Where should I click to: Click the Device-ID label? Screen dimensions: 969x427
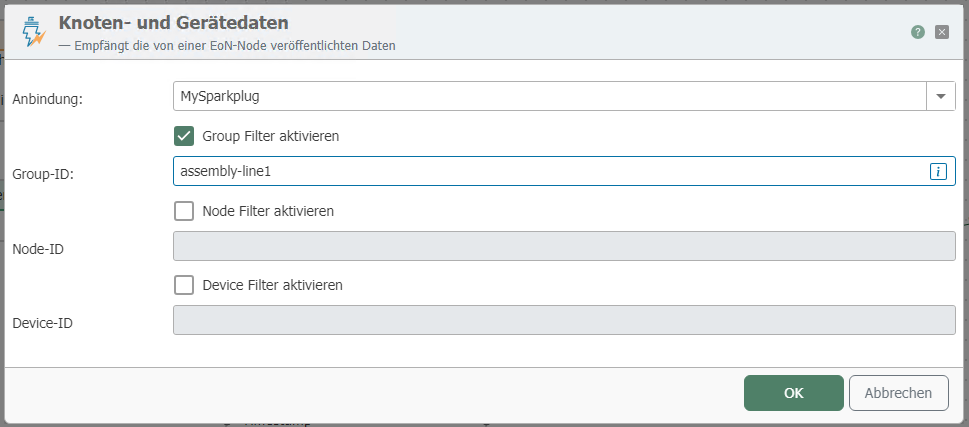[42, 322]
